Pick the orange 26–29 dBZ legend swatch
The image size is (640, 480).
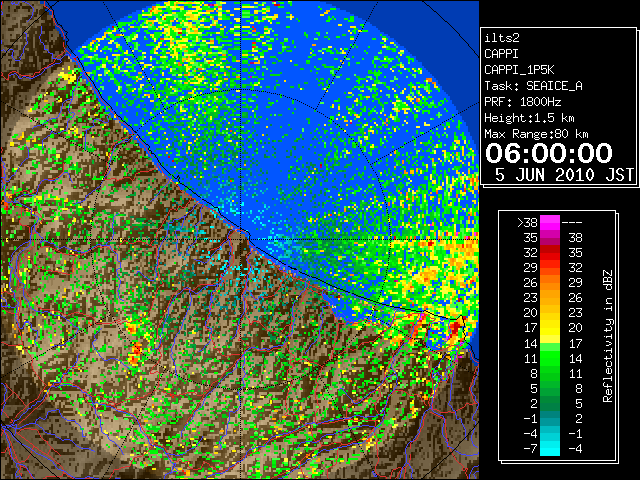[550, 283]
